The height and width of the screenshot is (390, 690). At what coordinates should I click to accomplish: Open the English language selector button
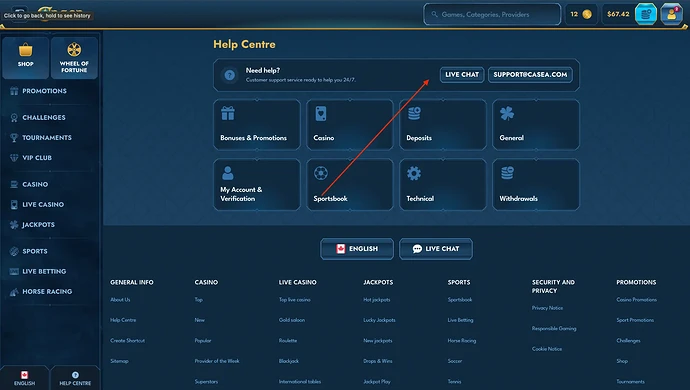pyautogui.click(x=357, y=249)
